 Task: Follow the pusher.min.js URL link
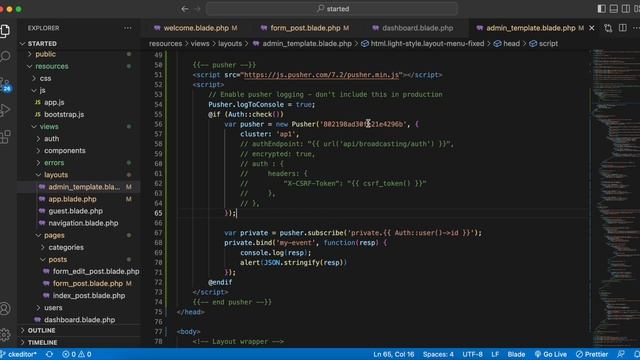click(x=321, y=75)
